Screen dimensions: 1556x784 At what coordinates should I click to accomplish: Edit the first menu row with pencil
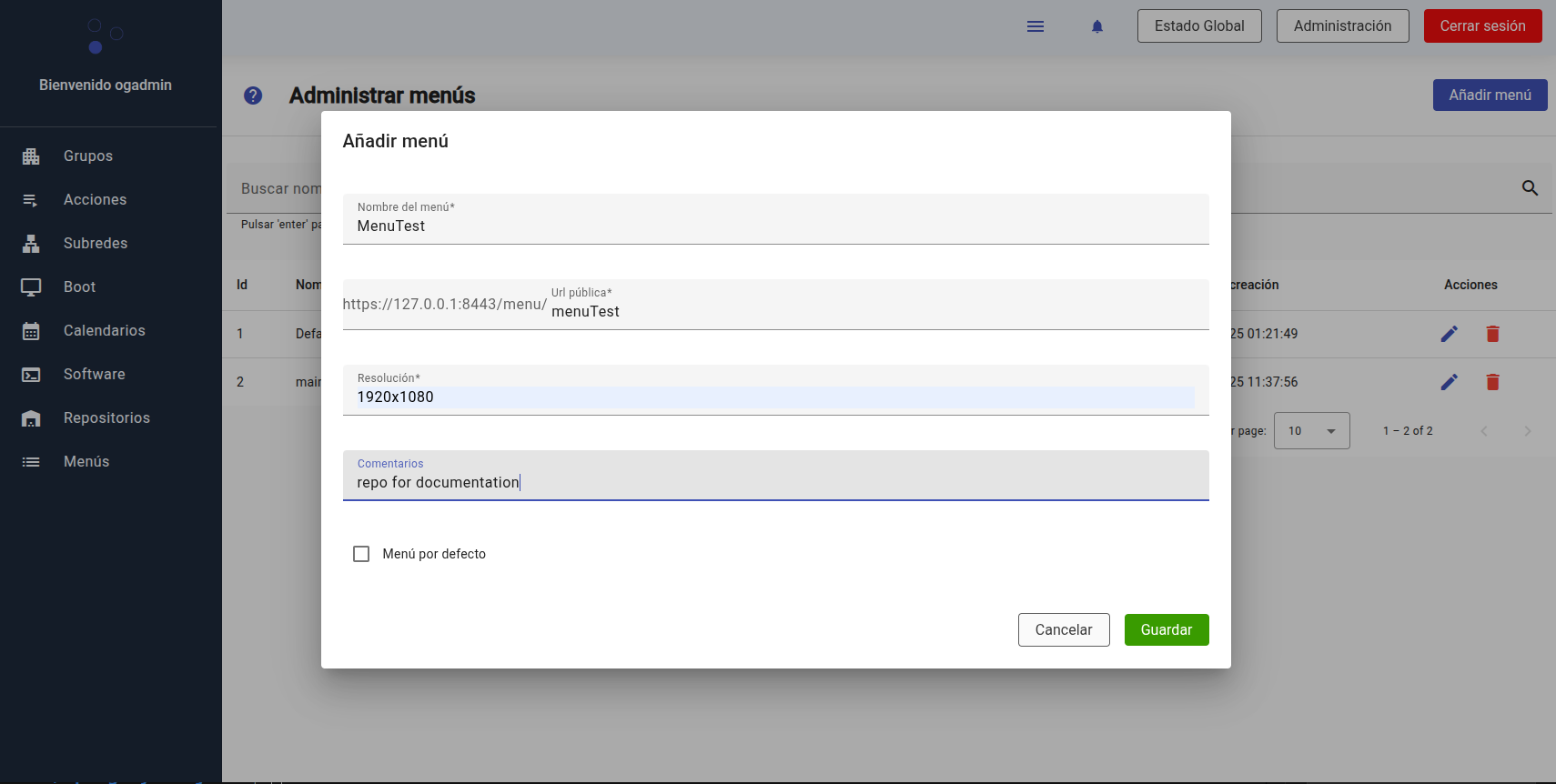(1449, 334)
